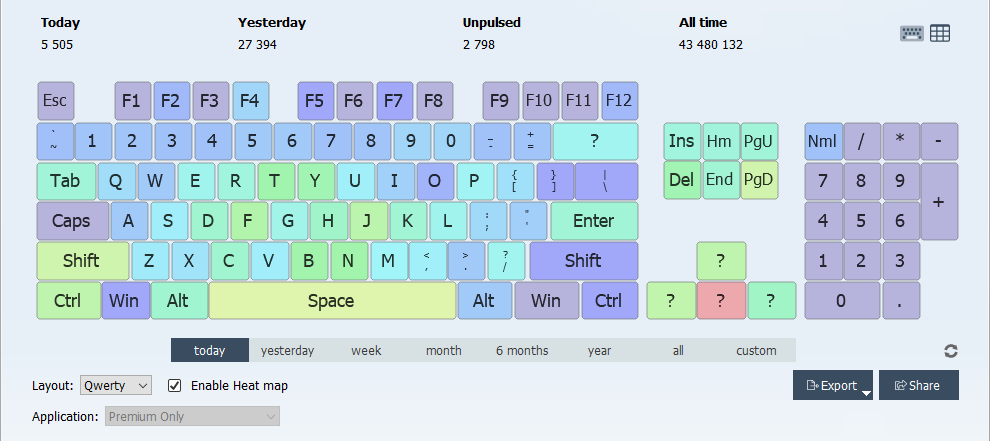990x441 pixels.
Task: Click the Esc key on the heat map
Action: pos(55,100)
